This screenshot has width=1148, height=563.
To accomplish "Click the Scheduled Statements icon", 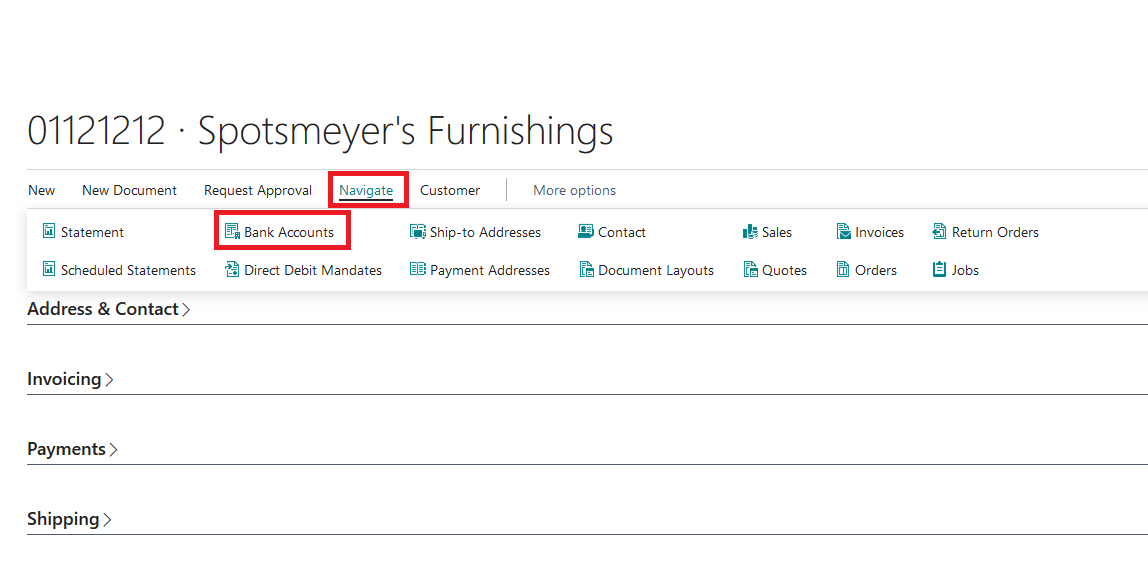I will pos(49,270).
